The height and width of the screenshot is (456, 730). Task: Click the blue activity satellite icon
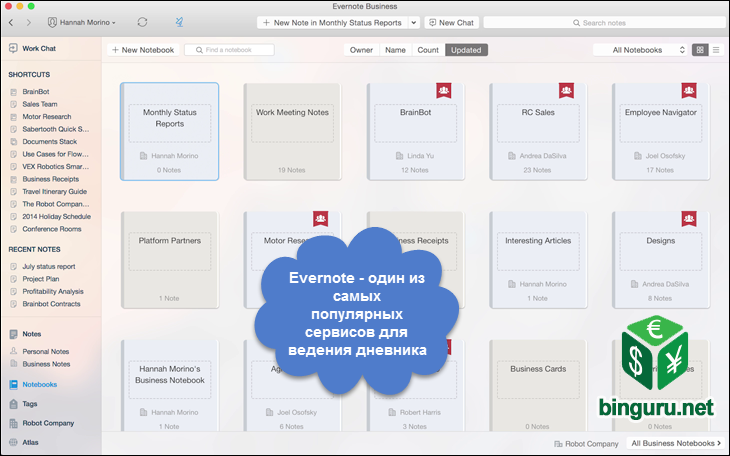179,22
